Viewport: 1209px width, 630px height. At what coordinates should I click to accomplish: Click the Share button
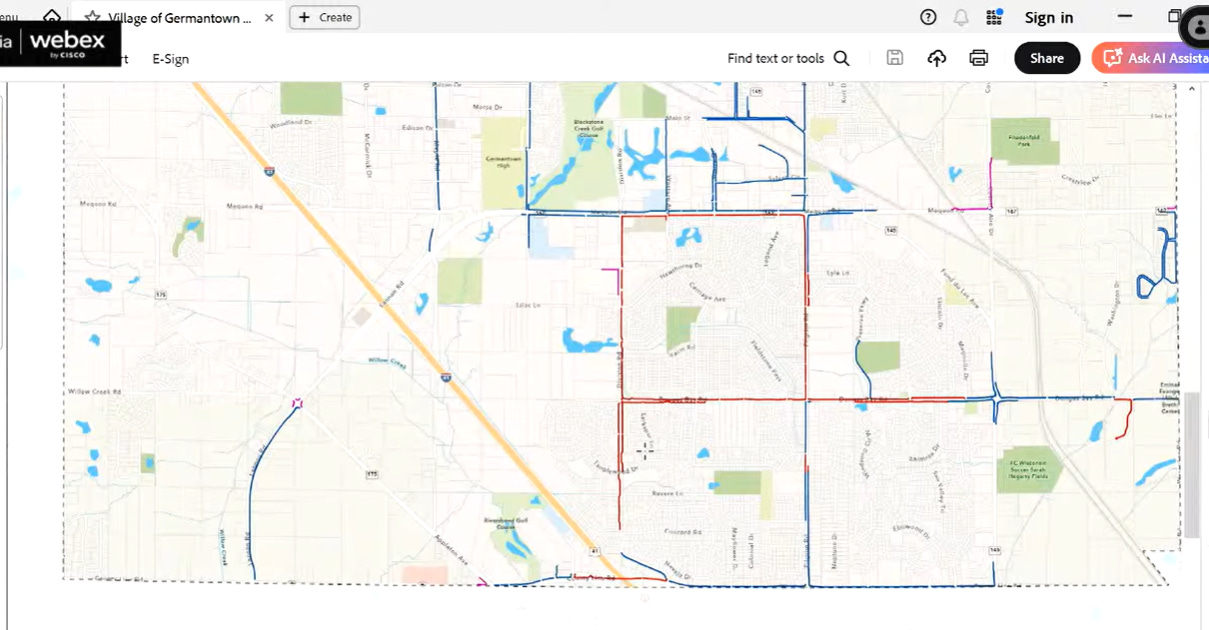coord(1047,58)
